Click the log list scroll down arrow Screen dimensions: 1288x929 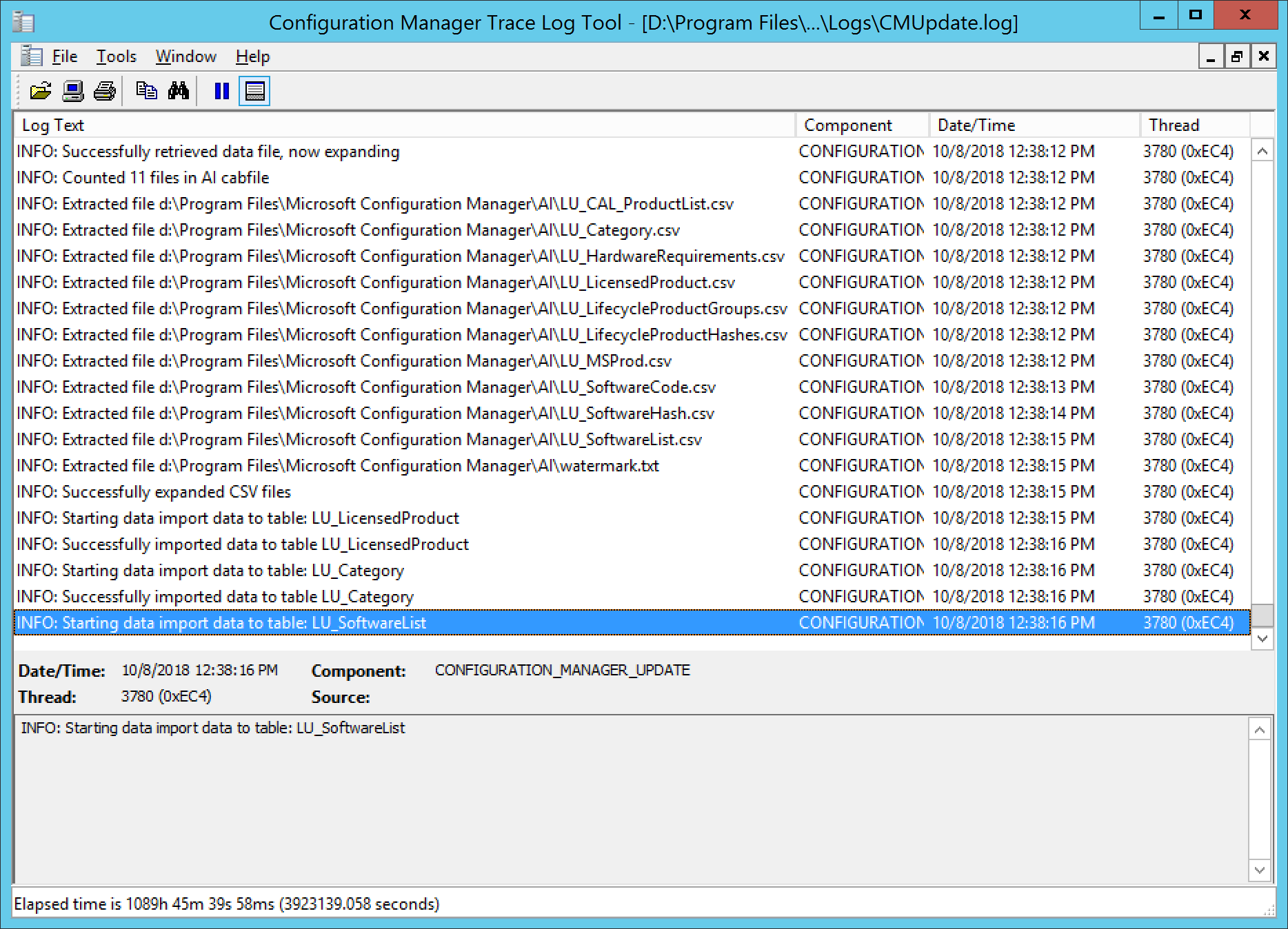coord(1262,638)
